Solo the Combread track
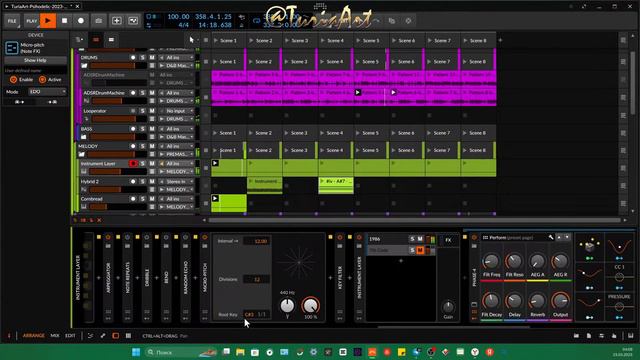This screenshot has width=640, height=360. tap(142, 199)
